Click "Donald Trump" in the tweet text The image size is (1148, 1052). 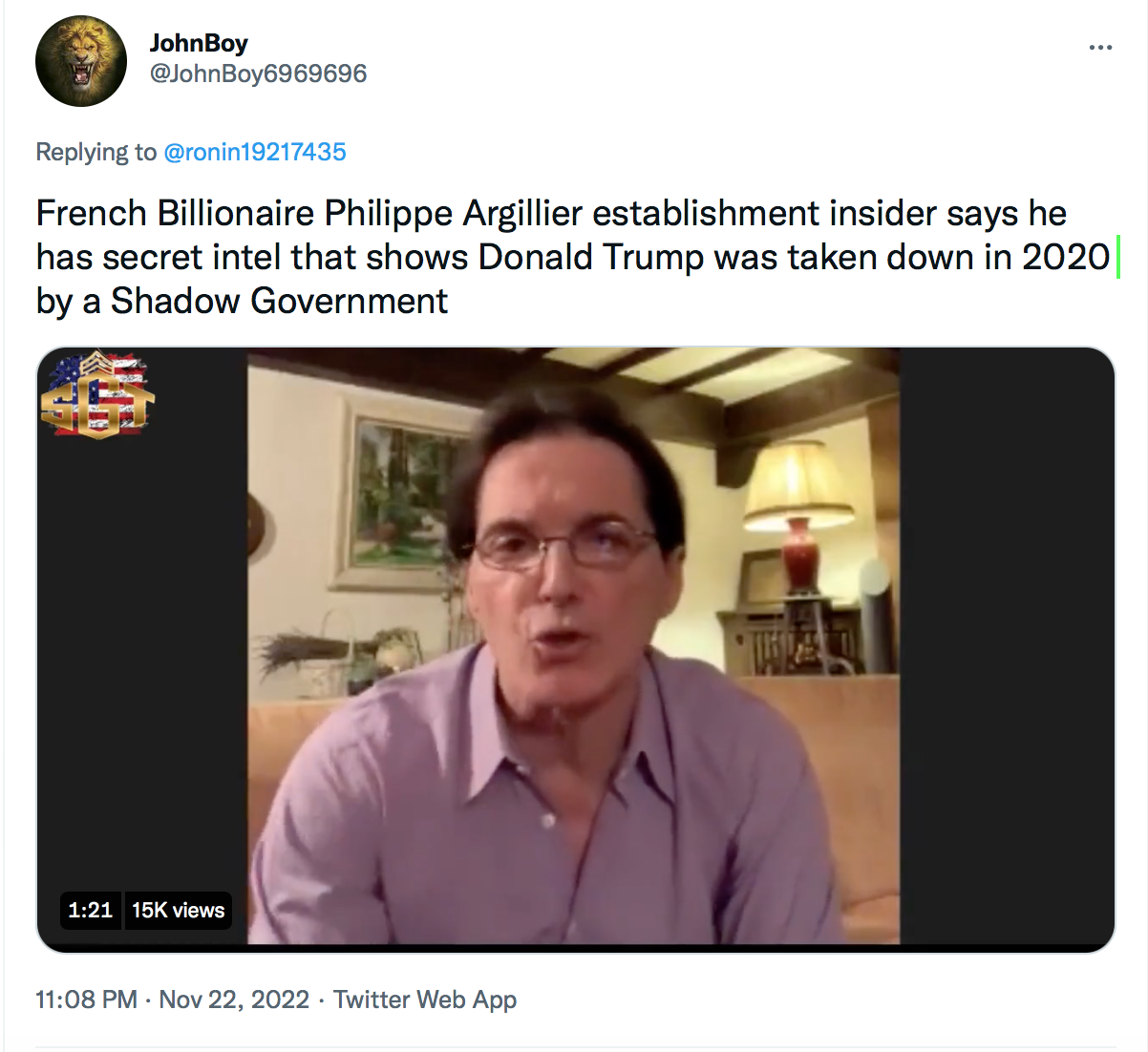(591, 257)
